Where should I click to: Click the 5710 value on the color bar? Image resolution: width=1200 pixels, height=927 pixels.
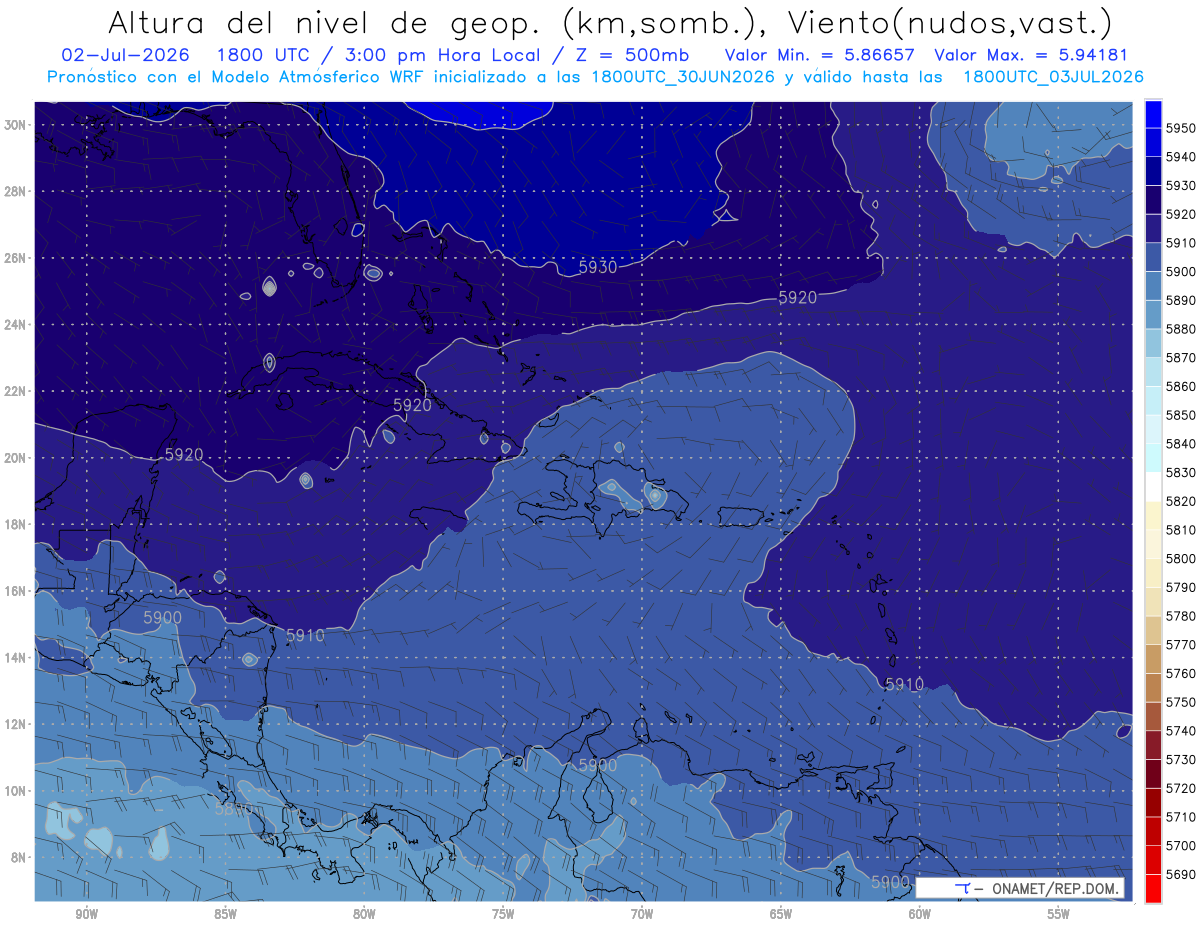point(1181,816)
